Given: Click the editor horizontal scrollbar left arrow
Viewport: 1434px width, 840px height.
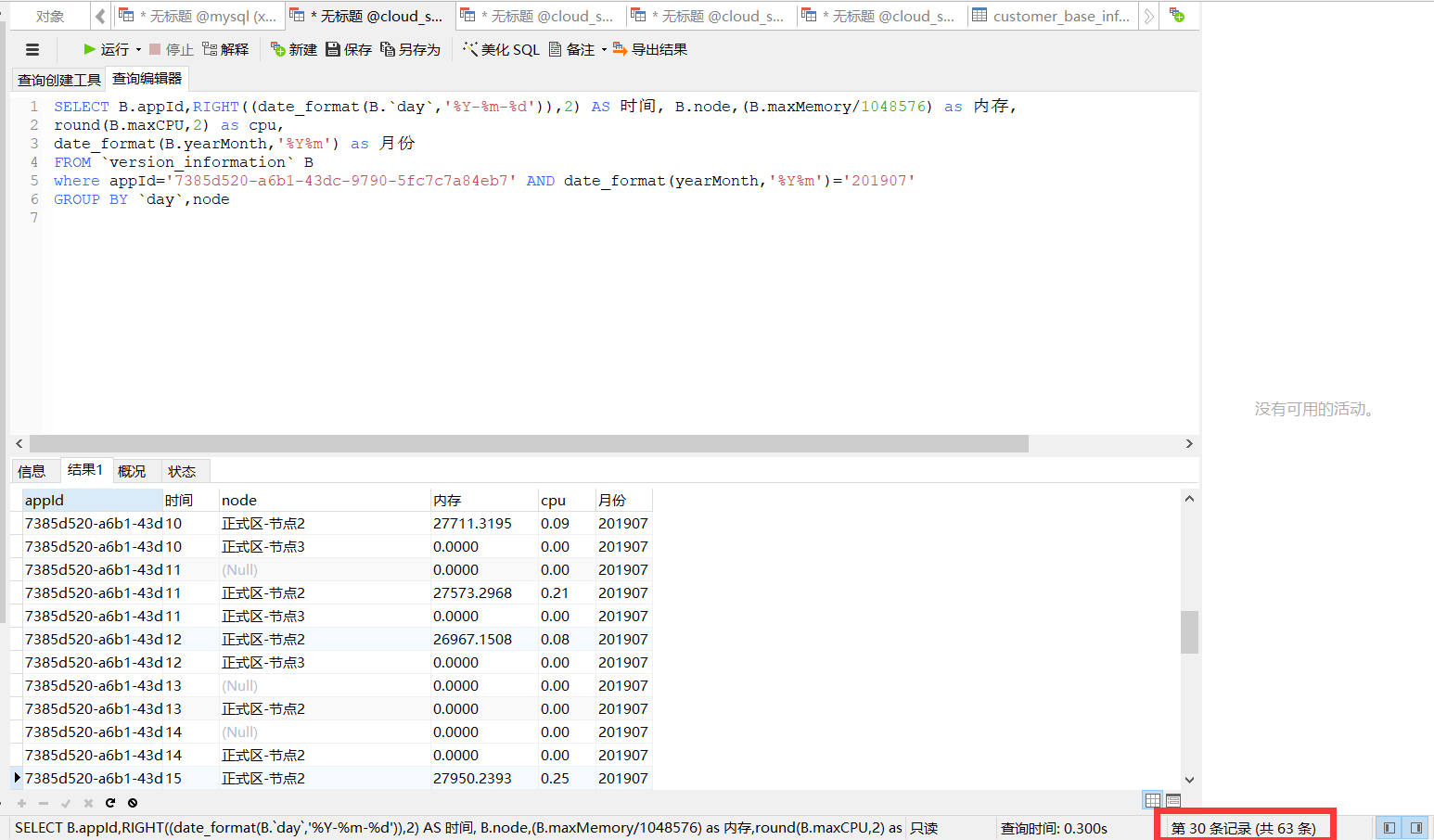Looking at the screenshot, I should 19,444.
